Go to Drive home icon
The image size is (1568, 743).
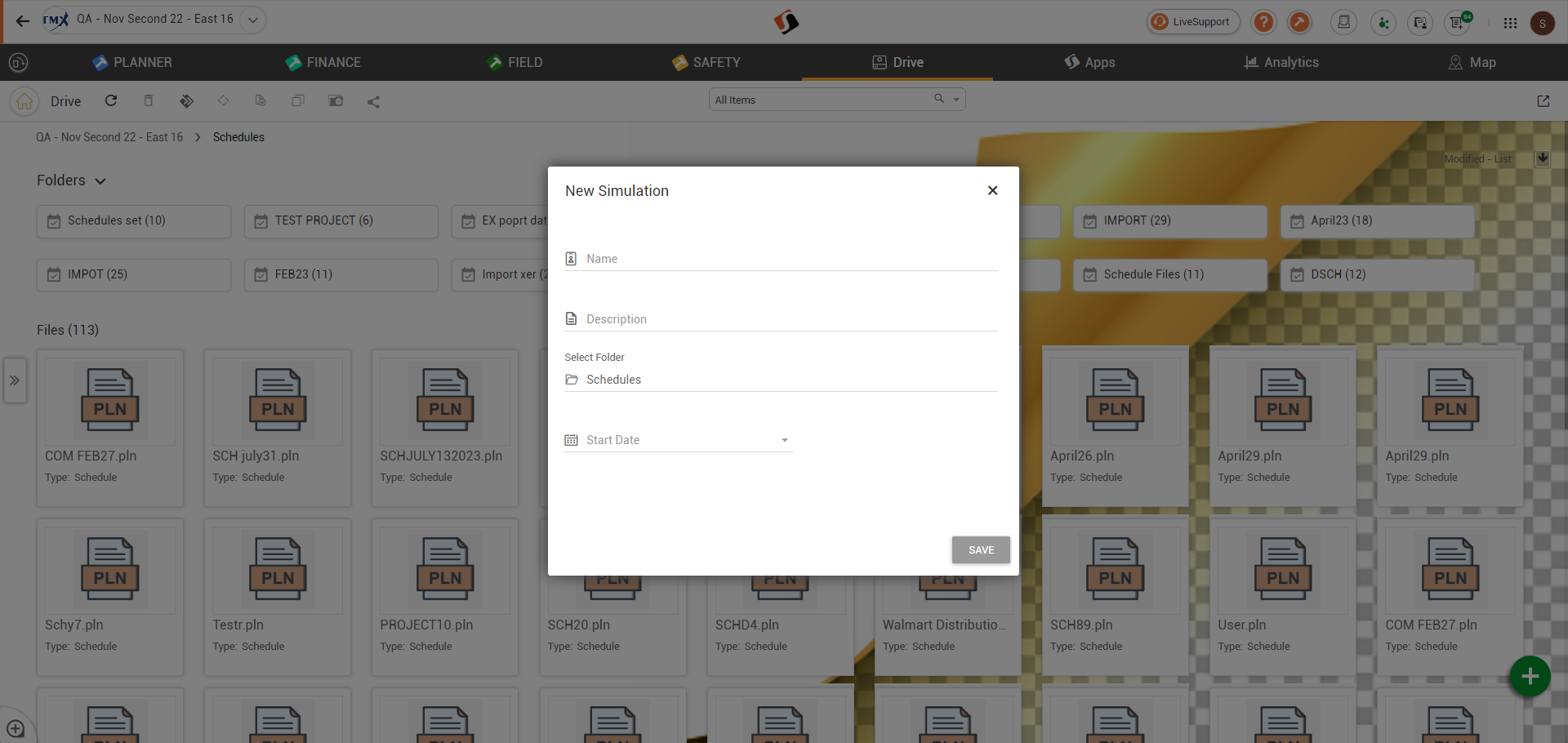[x=24, y=101]
